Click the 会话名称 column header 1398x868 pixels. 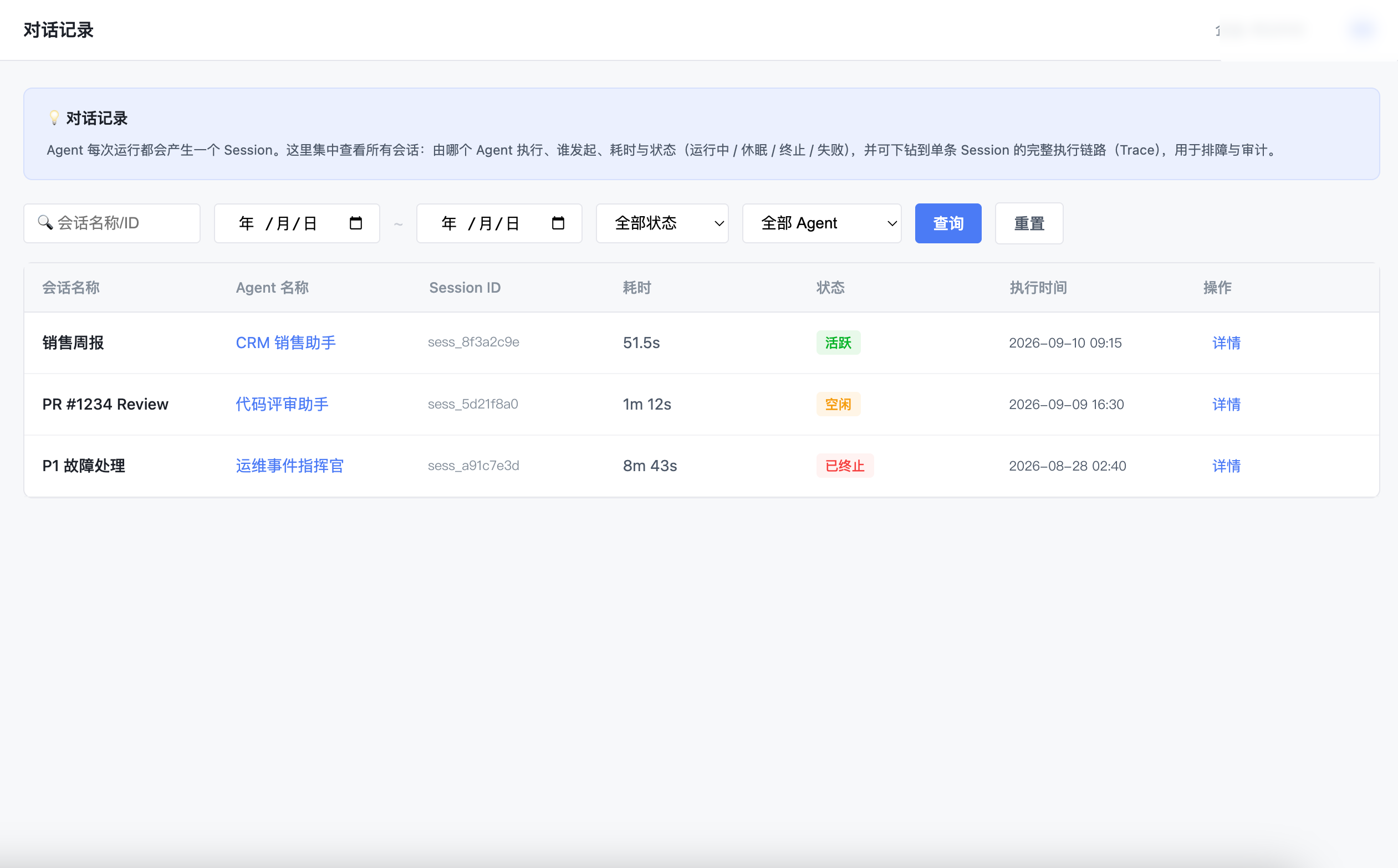[70, 288]
